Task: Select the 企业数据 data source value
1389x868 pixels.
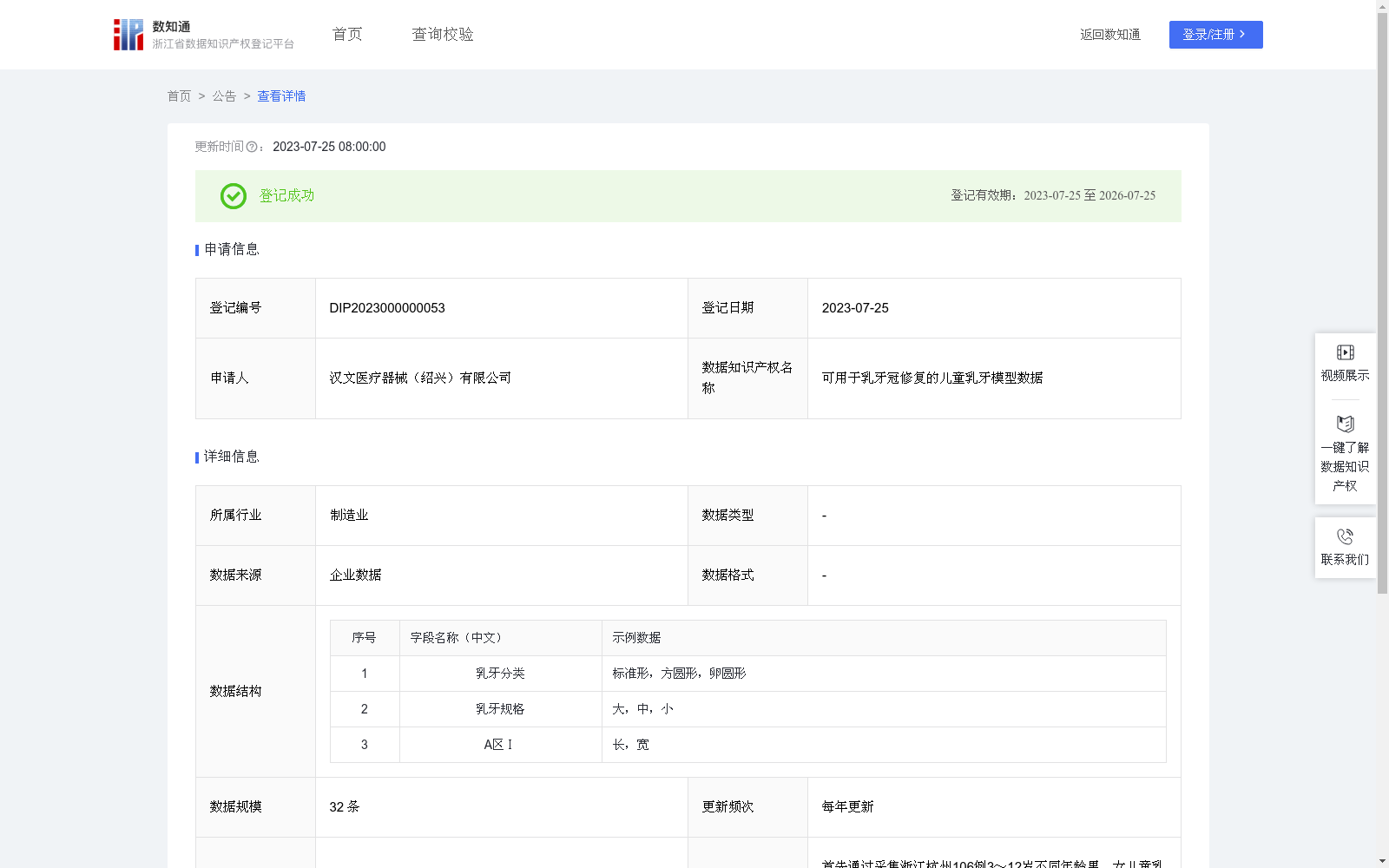Action: [x=355, y=575]
